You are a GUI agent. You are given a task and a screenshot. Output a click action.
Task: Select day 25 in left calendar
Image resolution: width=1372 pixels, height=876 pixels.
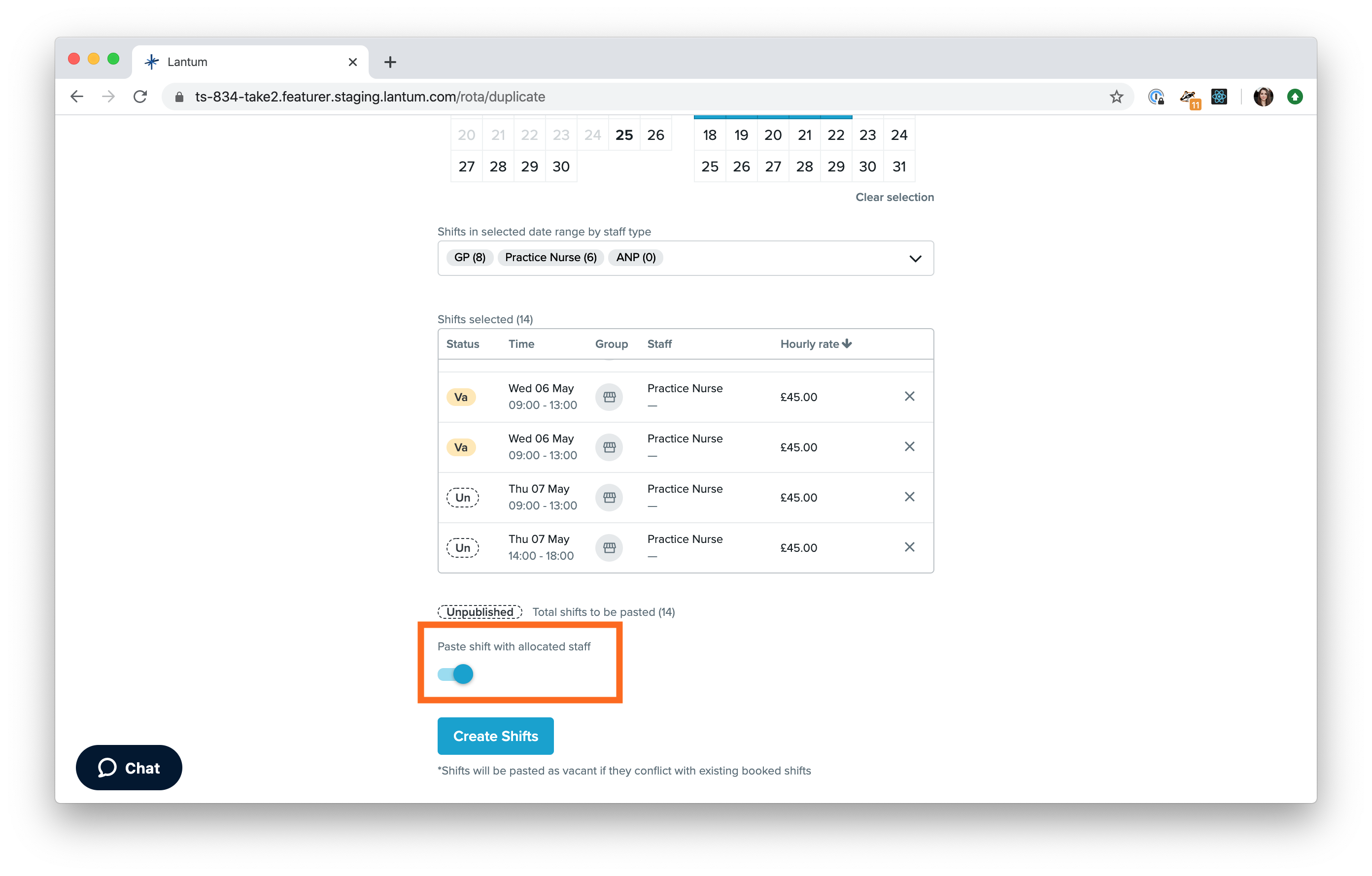tap(624, 135)
